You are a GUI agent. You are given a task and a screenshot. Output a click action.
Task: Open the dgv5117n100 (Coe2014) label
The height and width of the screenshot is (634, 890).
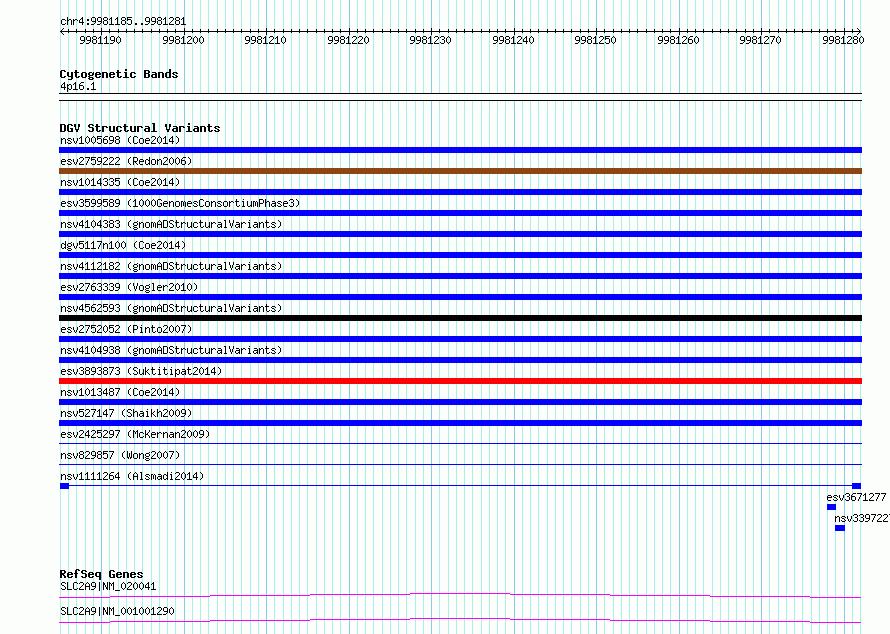[123, 245]
